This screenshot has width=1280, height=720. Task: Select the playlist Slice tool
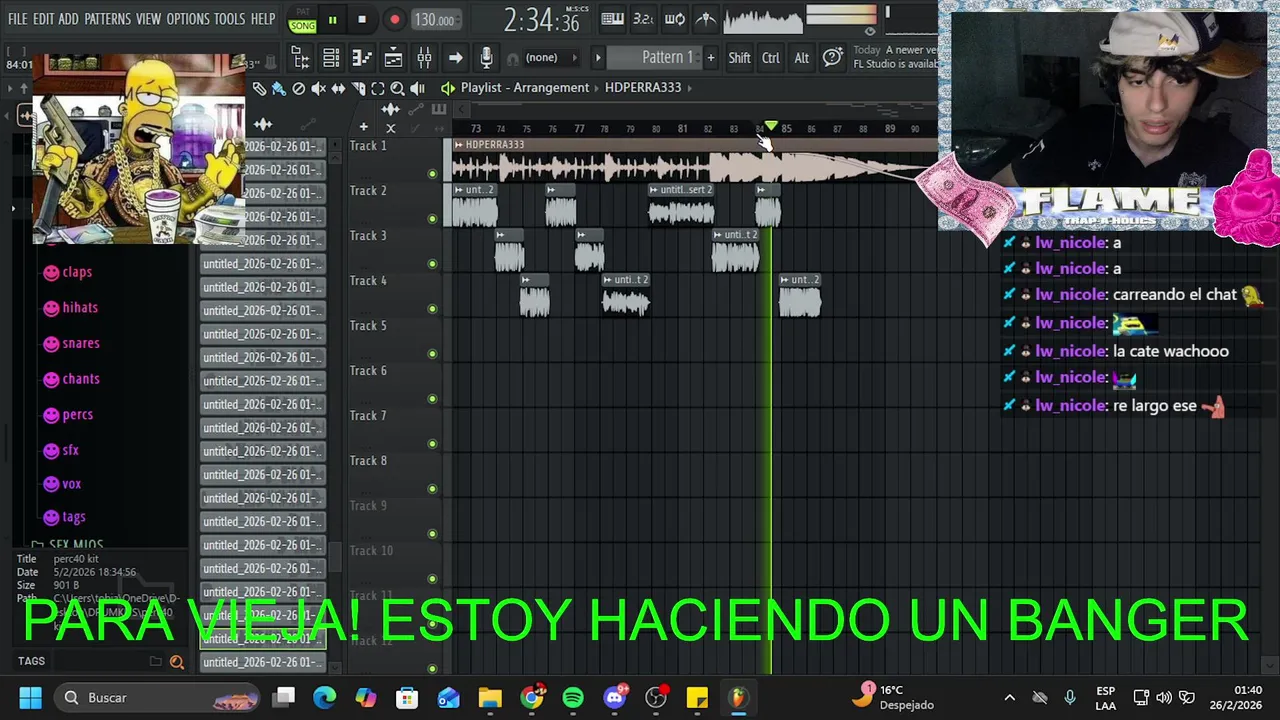tap(358, 88)
